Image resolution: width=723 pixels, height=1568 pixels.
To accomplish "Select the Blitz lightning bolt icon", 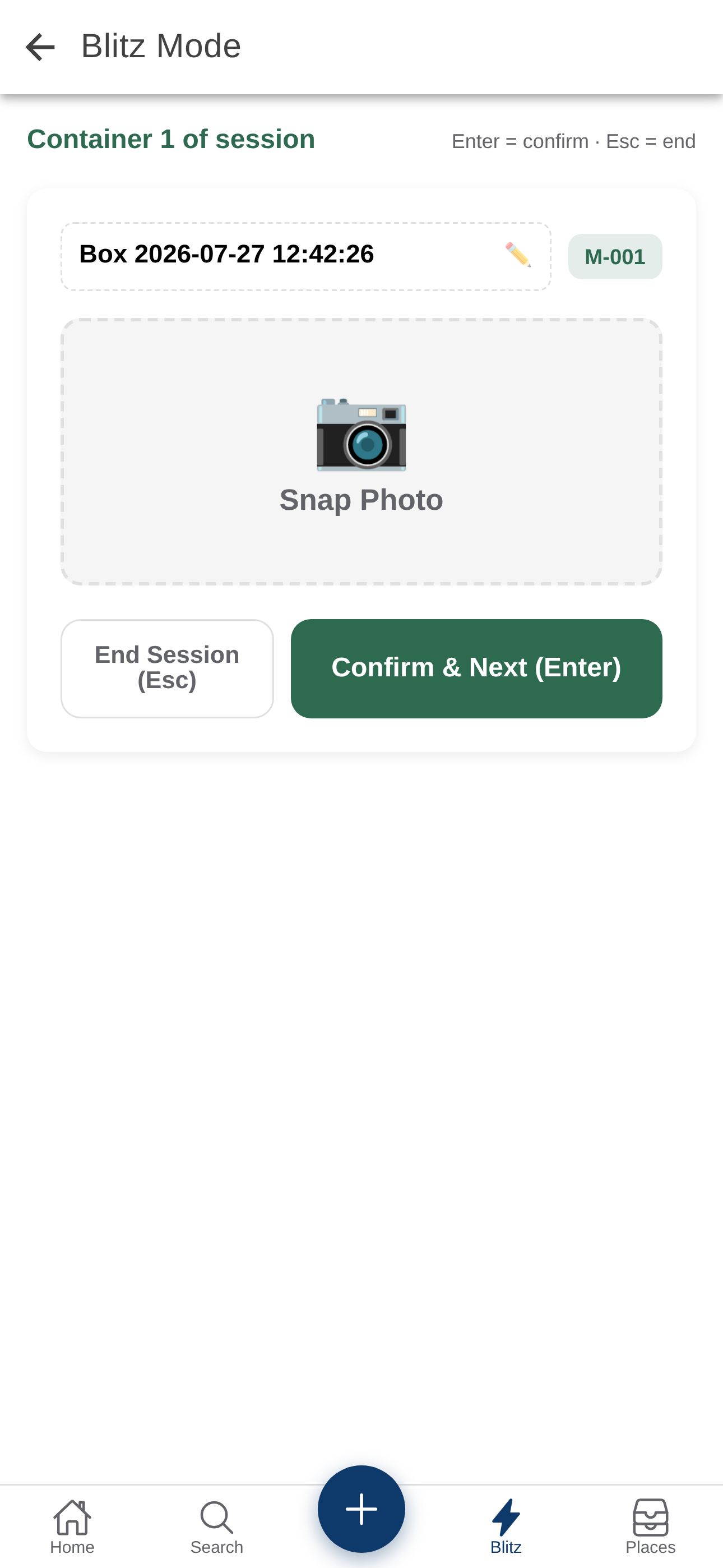I will pyautogui.click(x=506, y=1517).
